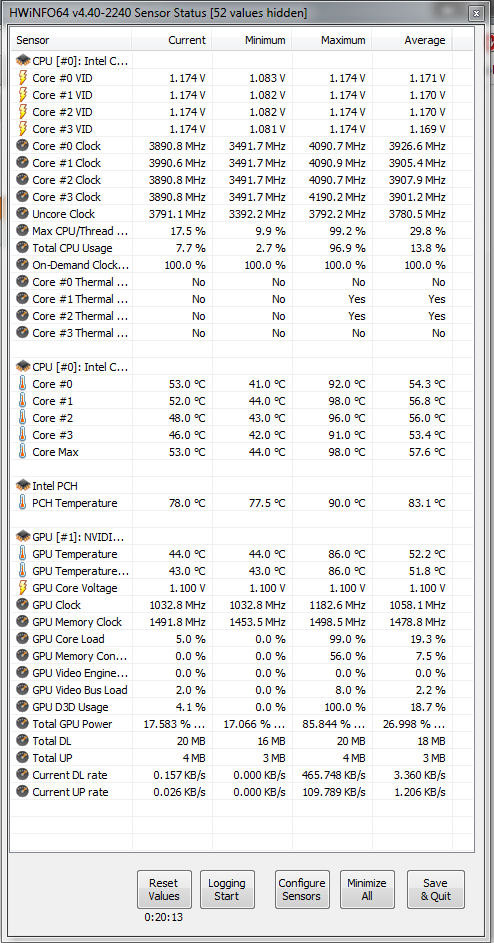Click the icon beside Current DL rate
This screenshot has height=943, width=494.
click(22, 775)
